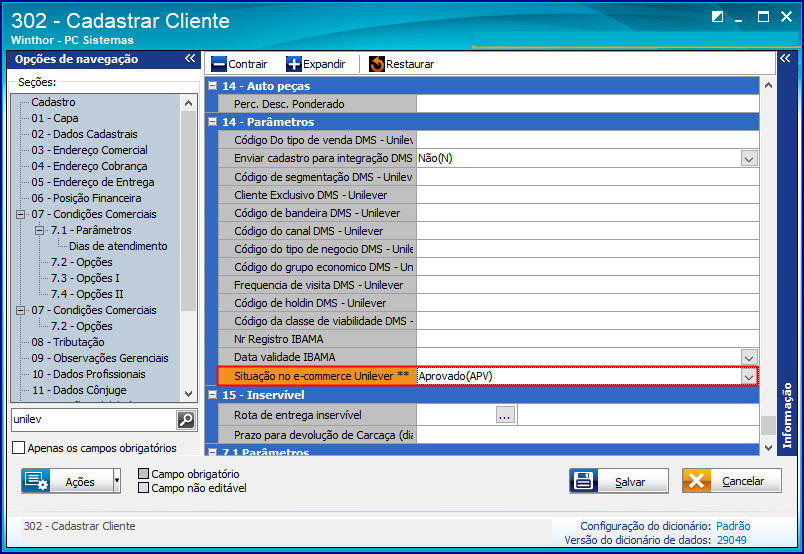The image size is (804, 554).
Task: Select Cadastro in the sections tree
Action: pos(53,102)
